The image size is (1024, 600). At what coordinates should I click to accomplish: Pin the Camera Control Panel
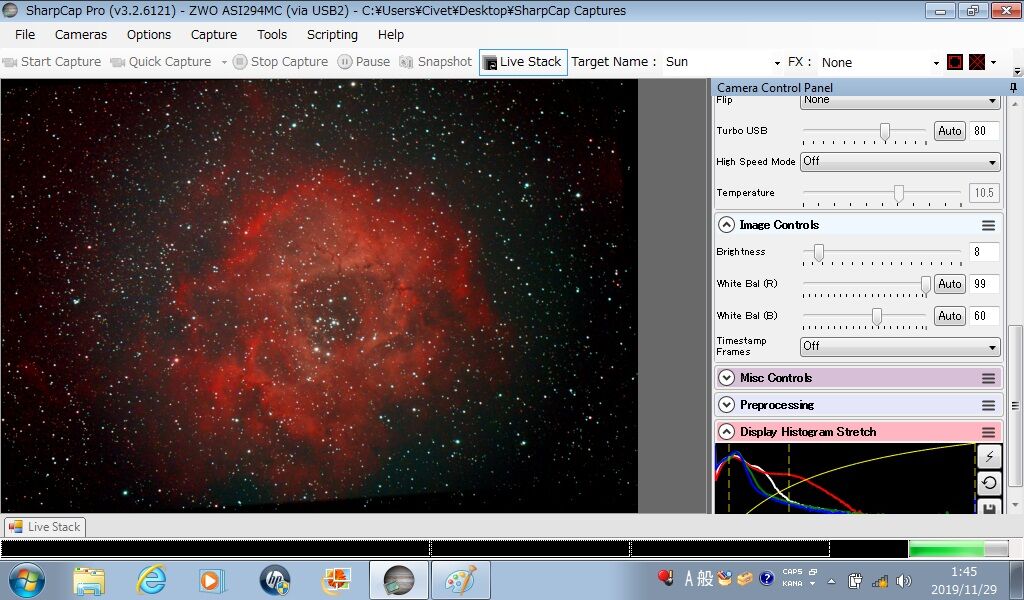click(x=1014, y=87)
